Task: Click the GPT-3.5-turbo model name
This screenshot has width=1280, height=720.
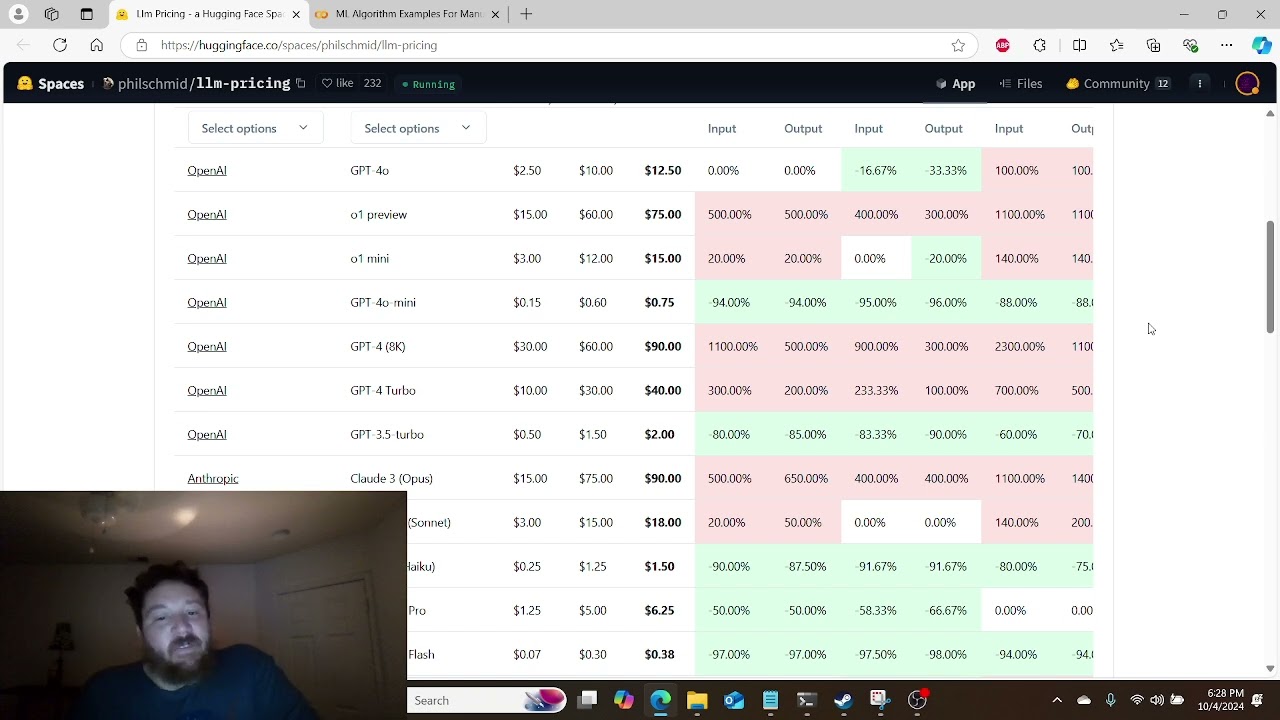Action: (387, 435)
